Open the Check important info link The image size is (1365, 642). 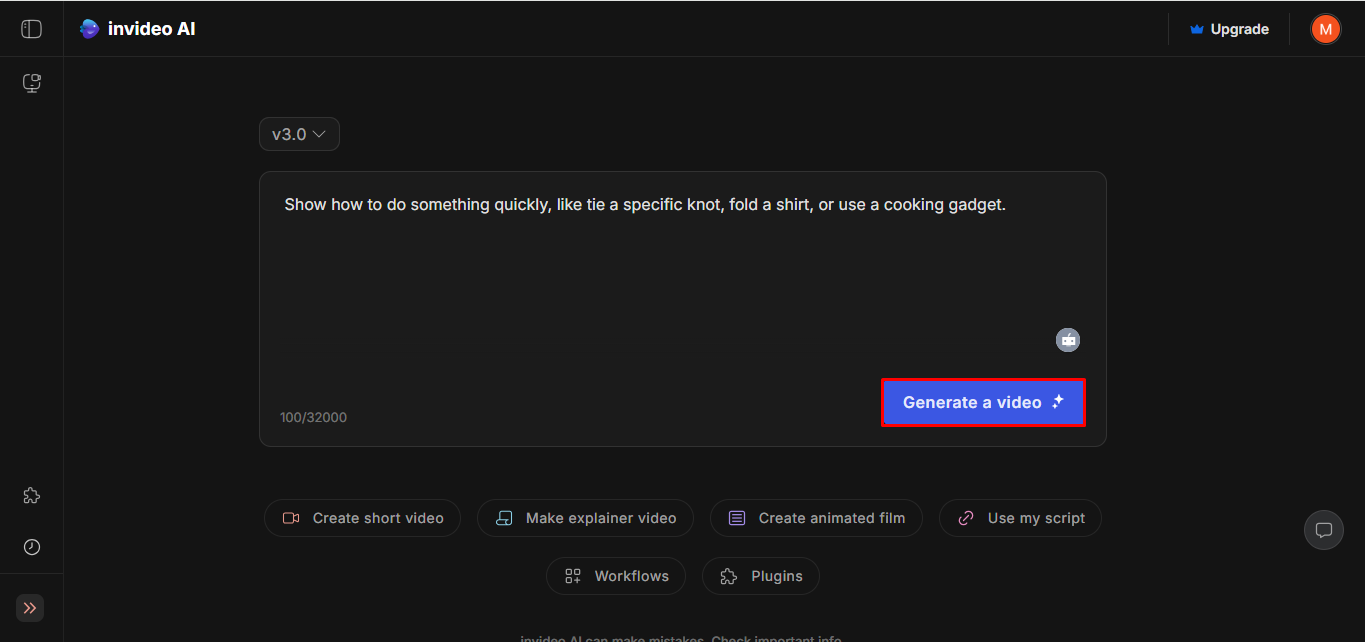click(x=776, y=638)
